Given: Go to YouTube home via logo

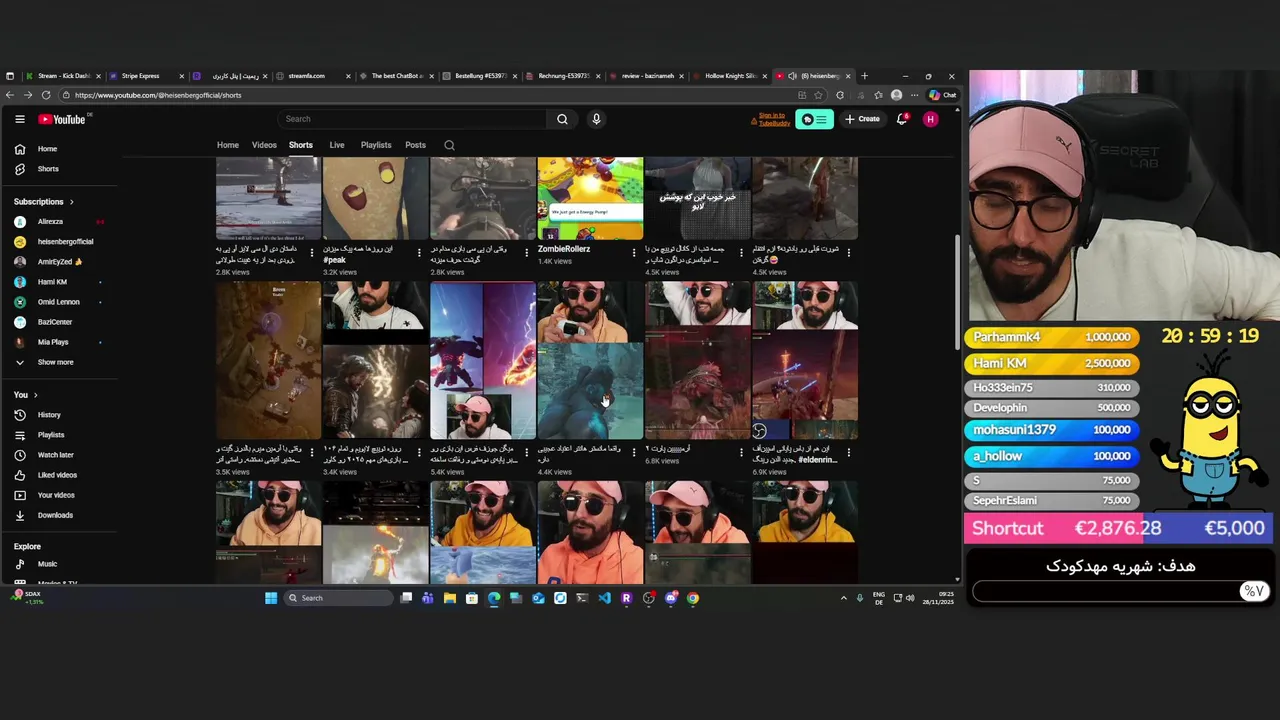Looking at the screenshot, I should pyautogui.click(x=62, y=119).
